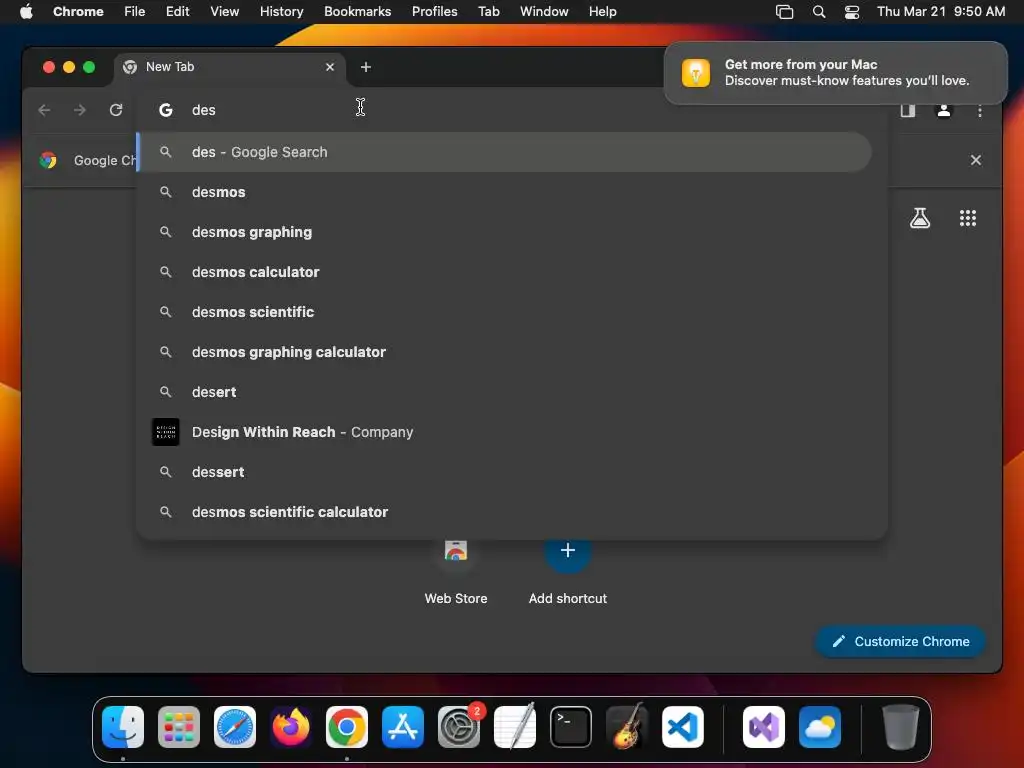
Task: Open a new tab with plus icon
Action: click(366, 67)
